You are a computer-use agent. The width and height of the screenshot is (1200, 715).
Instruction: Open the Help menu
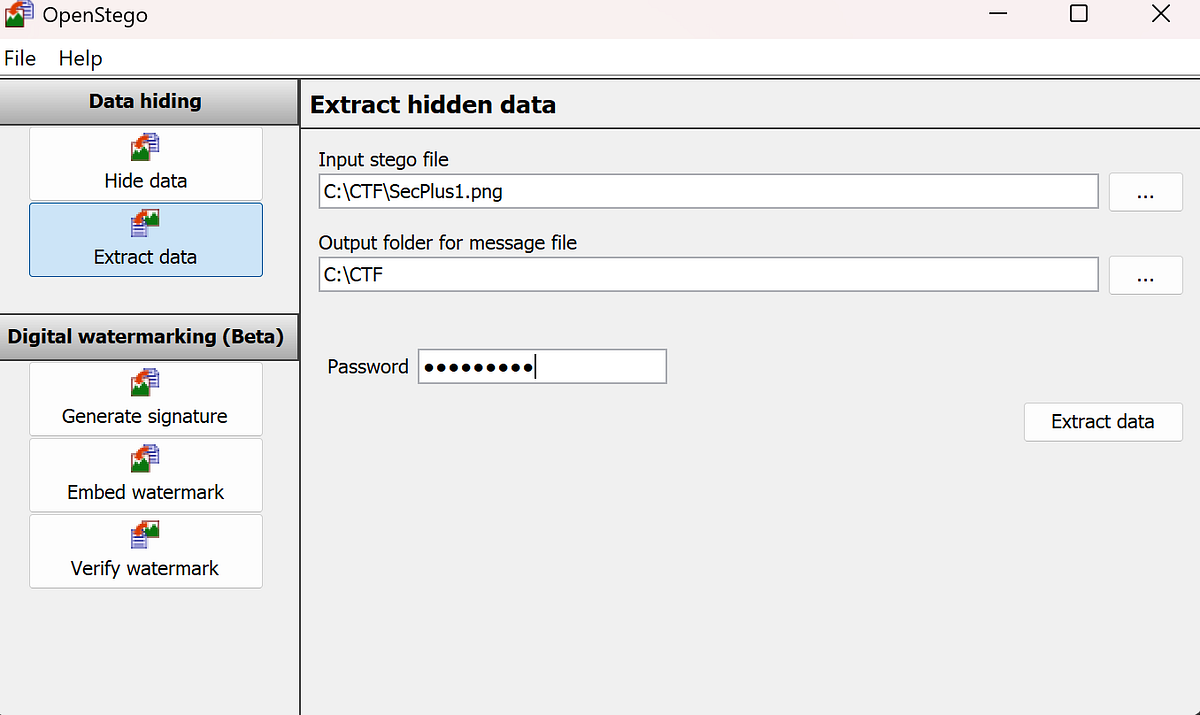(80, 58)
